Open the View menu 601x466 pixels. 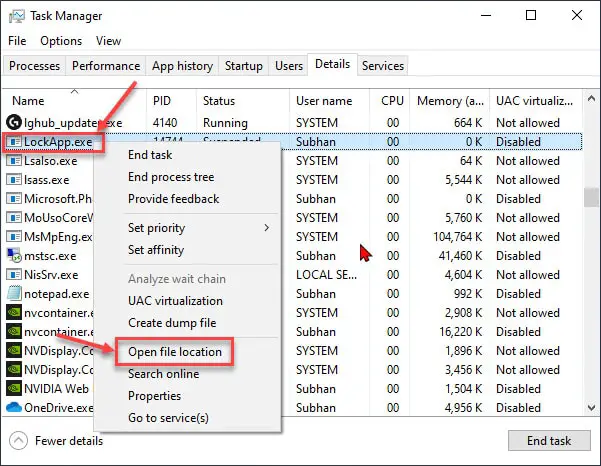coord(108,41)
